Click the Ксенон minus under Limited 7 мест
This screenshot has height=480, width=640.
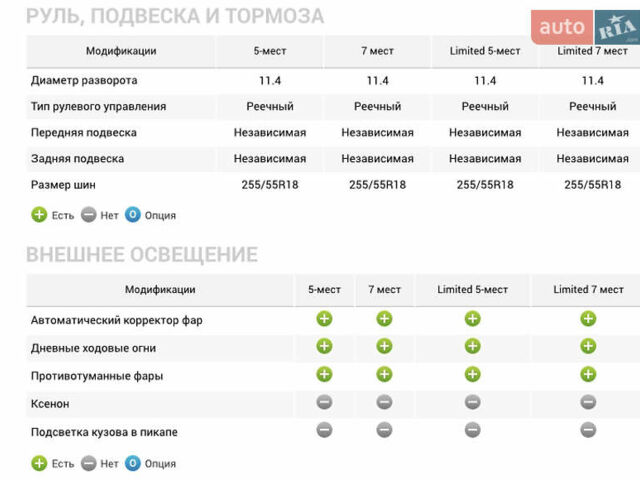[x=588, y=402]
